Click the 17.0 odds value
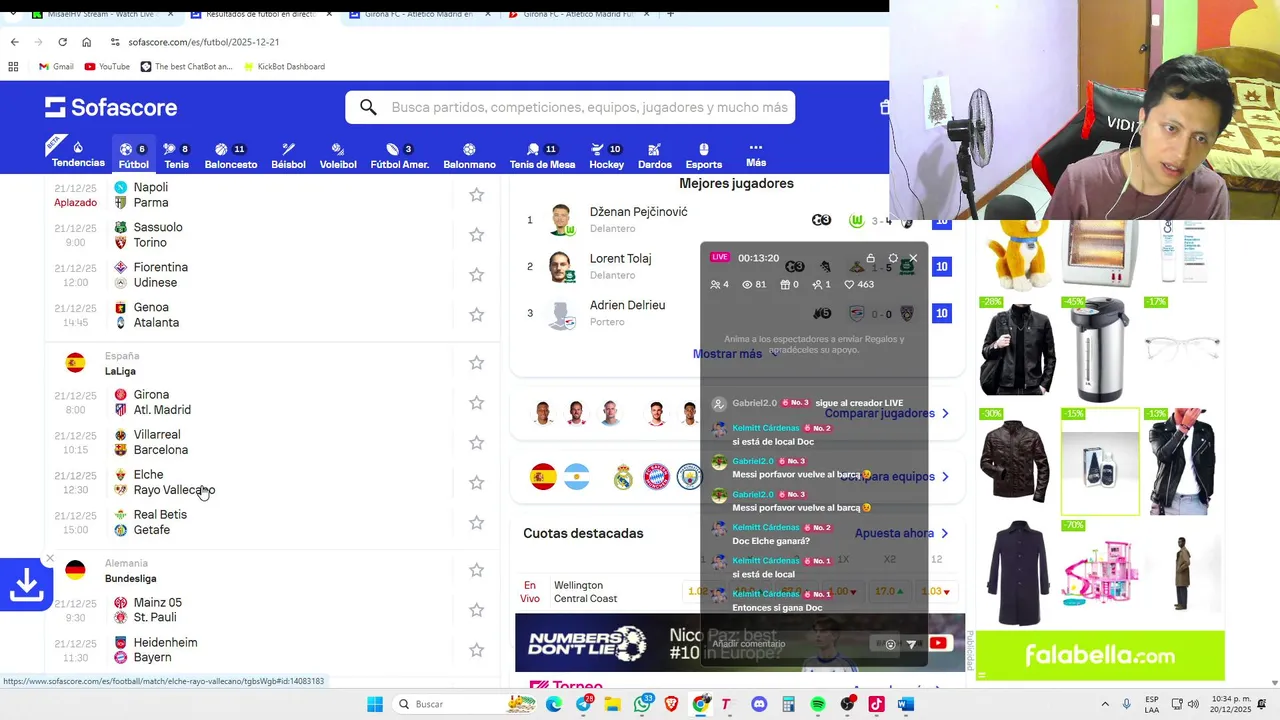This screenshot has height=720, width=1280. coord(889,592)
